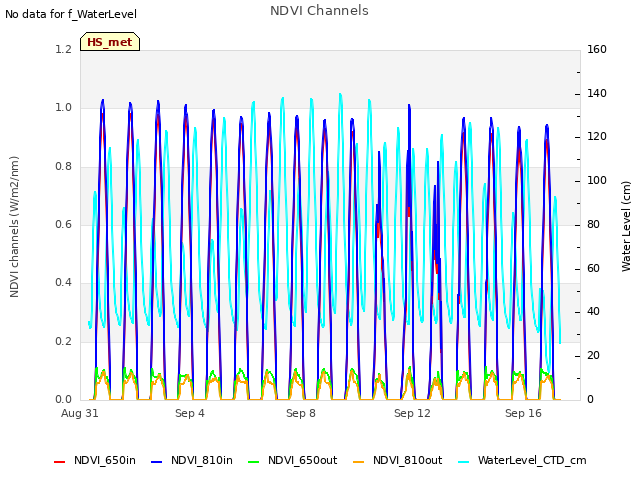
Task: Click the 0.0 left axis tick label
Action: [63, 400]
